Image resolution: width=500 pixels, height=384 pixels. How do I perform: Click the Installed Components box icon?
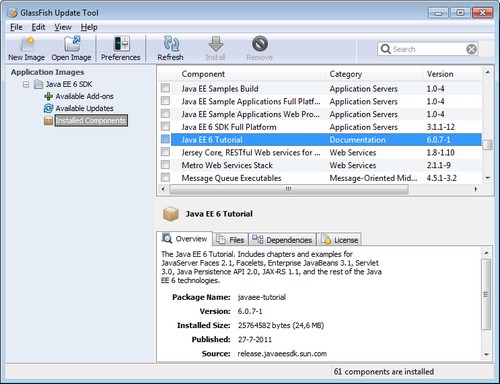click(48, 120)
